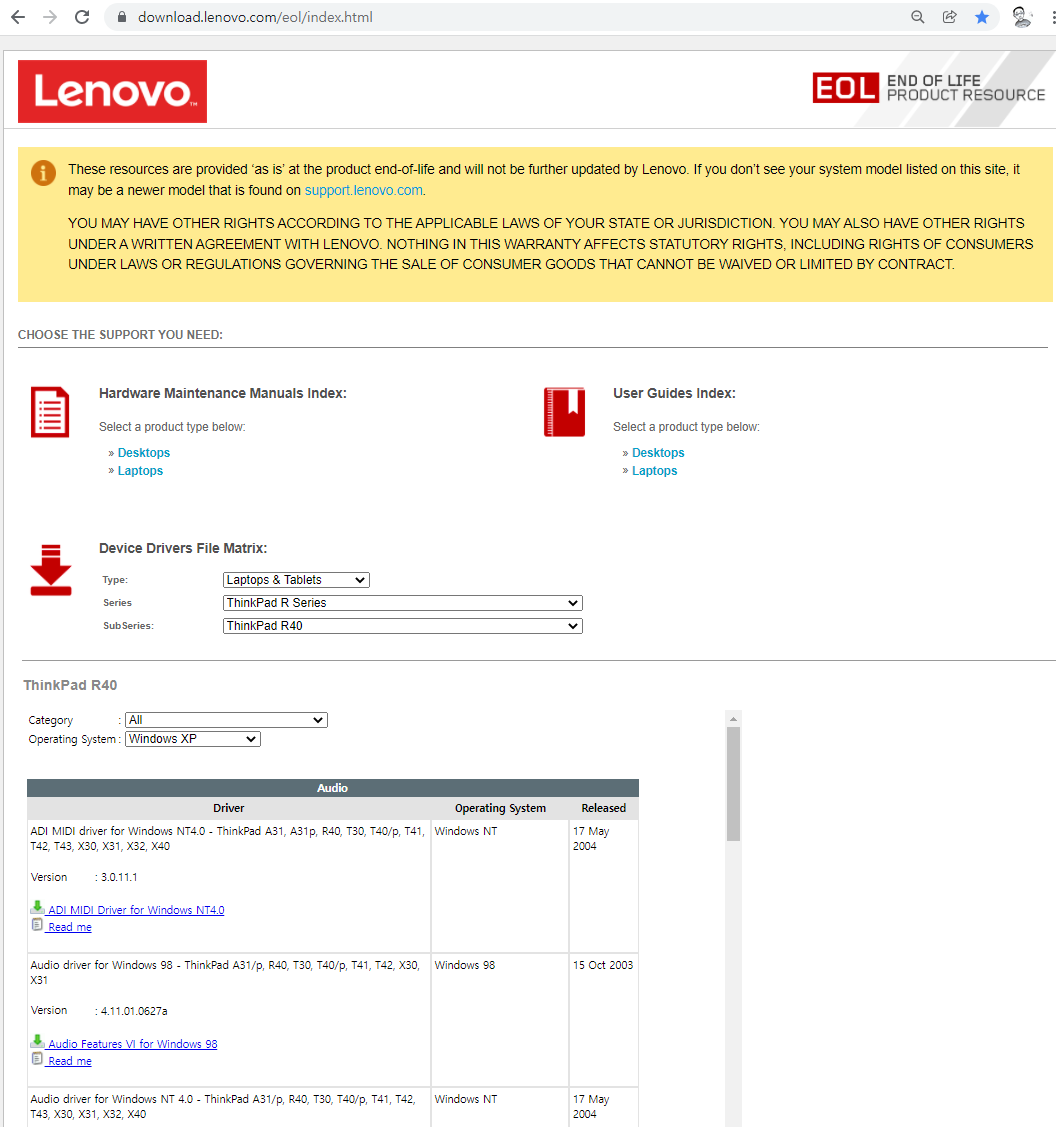Open Operating System dropdown set to Windows XP
Viewport: 1056px width, 1127px height.
click(x=193, y=739)
